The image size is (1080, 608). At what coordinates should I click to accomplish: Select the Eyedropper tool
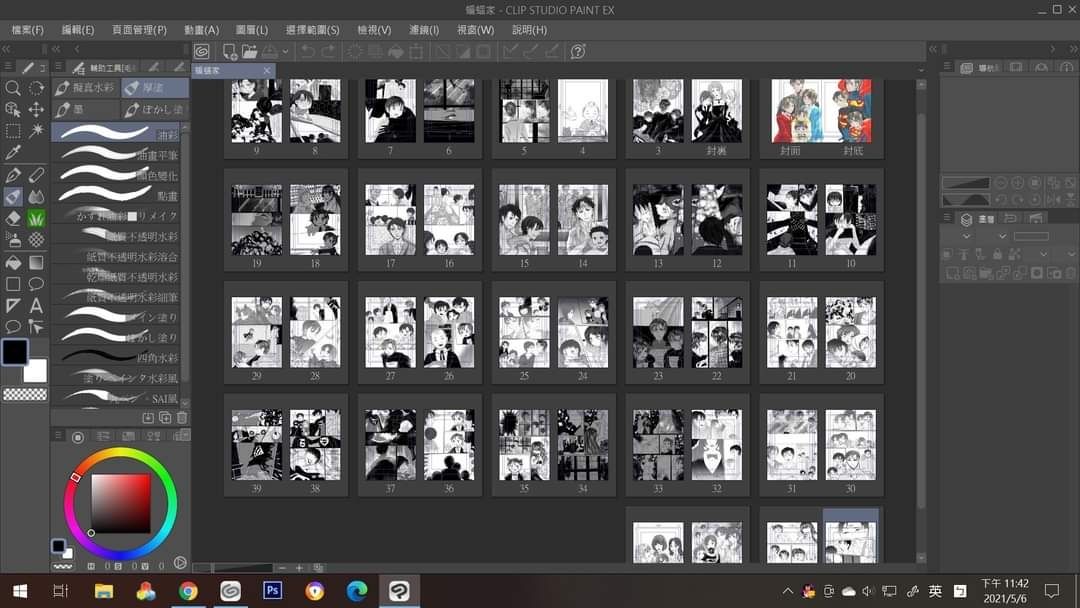12,153
